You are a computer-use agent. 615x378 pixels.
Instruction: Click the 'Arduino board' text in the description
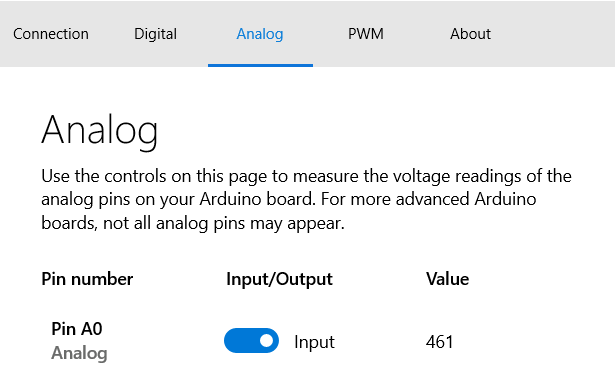tap(257, 199)
